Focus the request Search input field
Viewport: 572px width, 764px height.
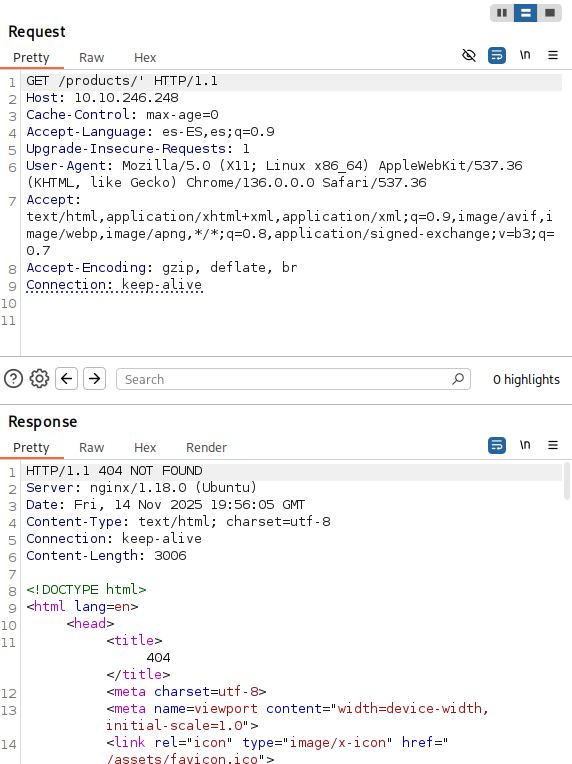click(293, 379)
